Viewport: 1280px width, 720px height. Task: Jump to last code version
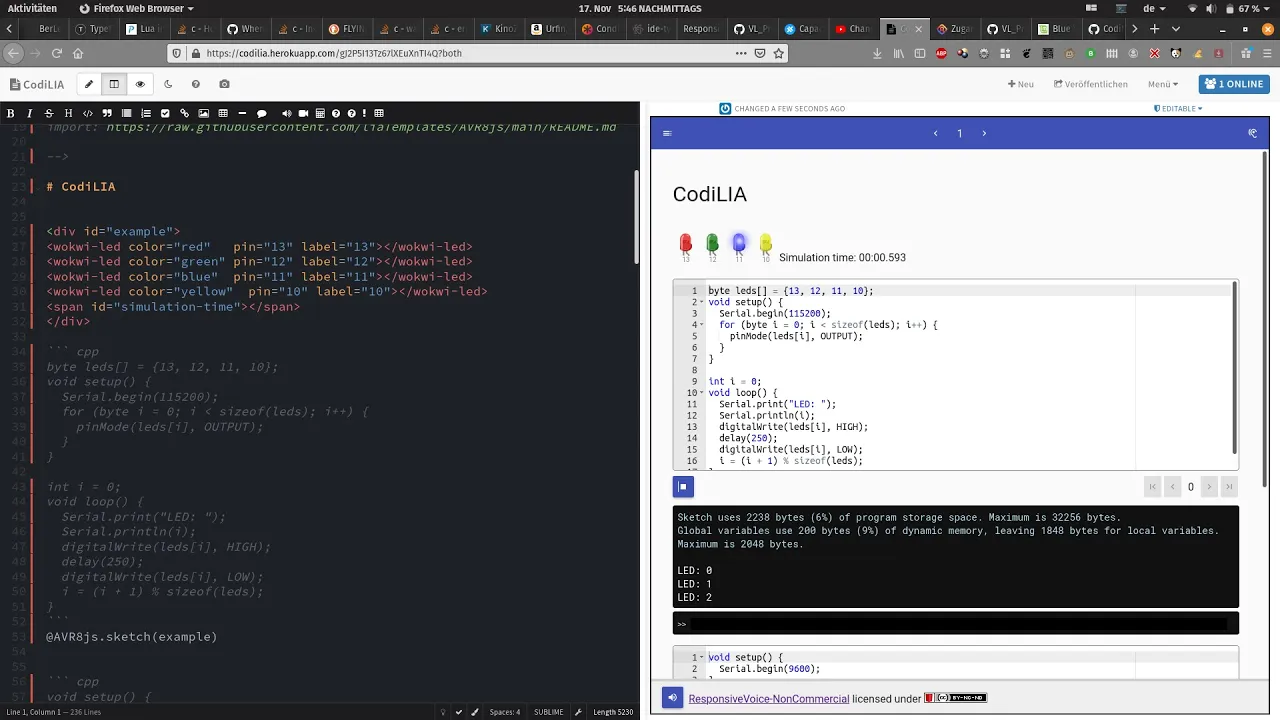[x=1229, y=487]
